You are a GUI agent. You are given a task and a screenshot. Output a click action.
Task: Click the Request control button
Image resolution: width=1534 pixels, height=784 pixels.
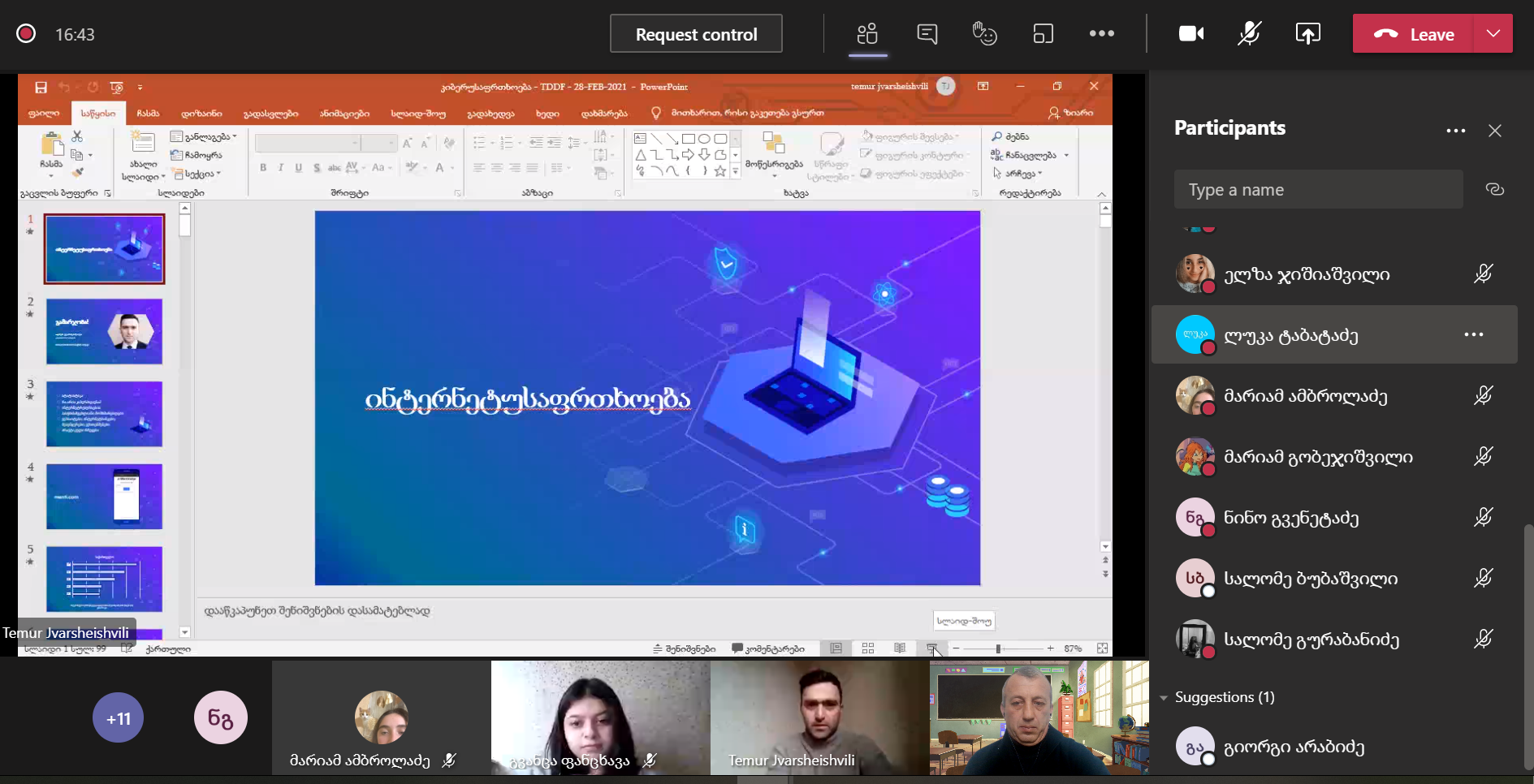click(x=696, y=34)
